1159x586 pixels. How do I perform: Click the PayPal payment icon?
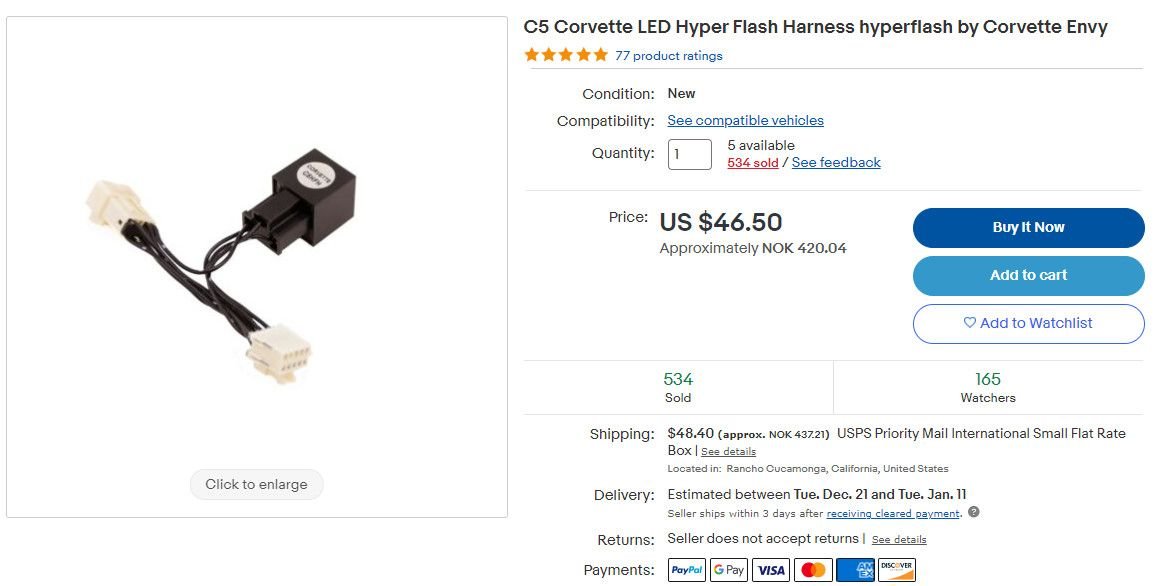click(687, 570)
